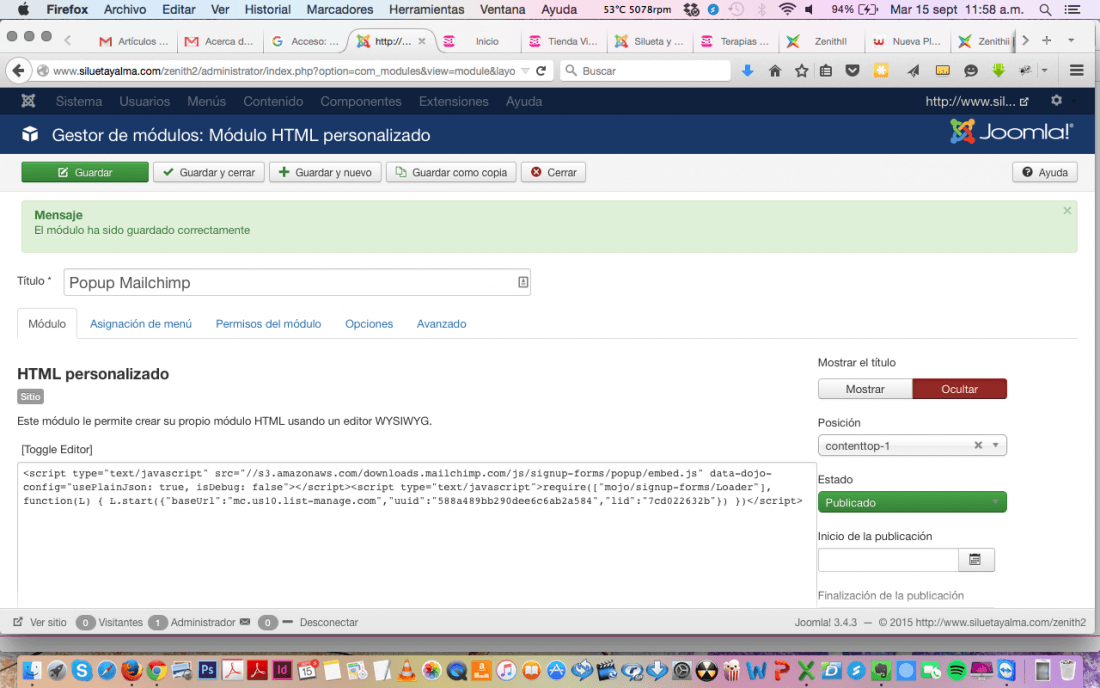Open Firefox downloads arrow icon
Screen dimensions: 1100x688
(747, 71)
